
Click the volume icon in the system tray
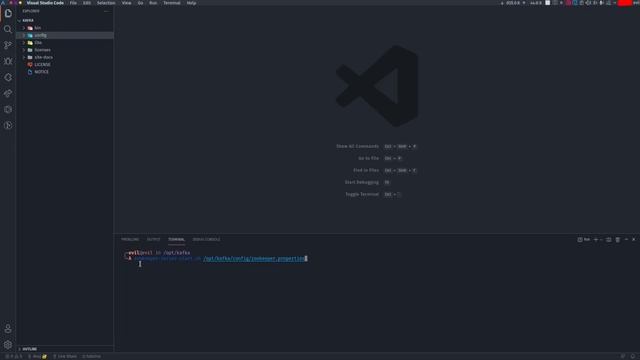(x=588, y=3)
